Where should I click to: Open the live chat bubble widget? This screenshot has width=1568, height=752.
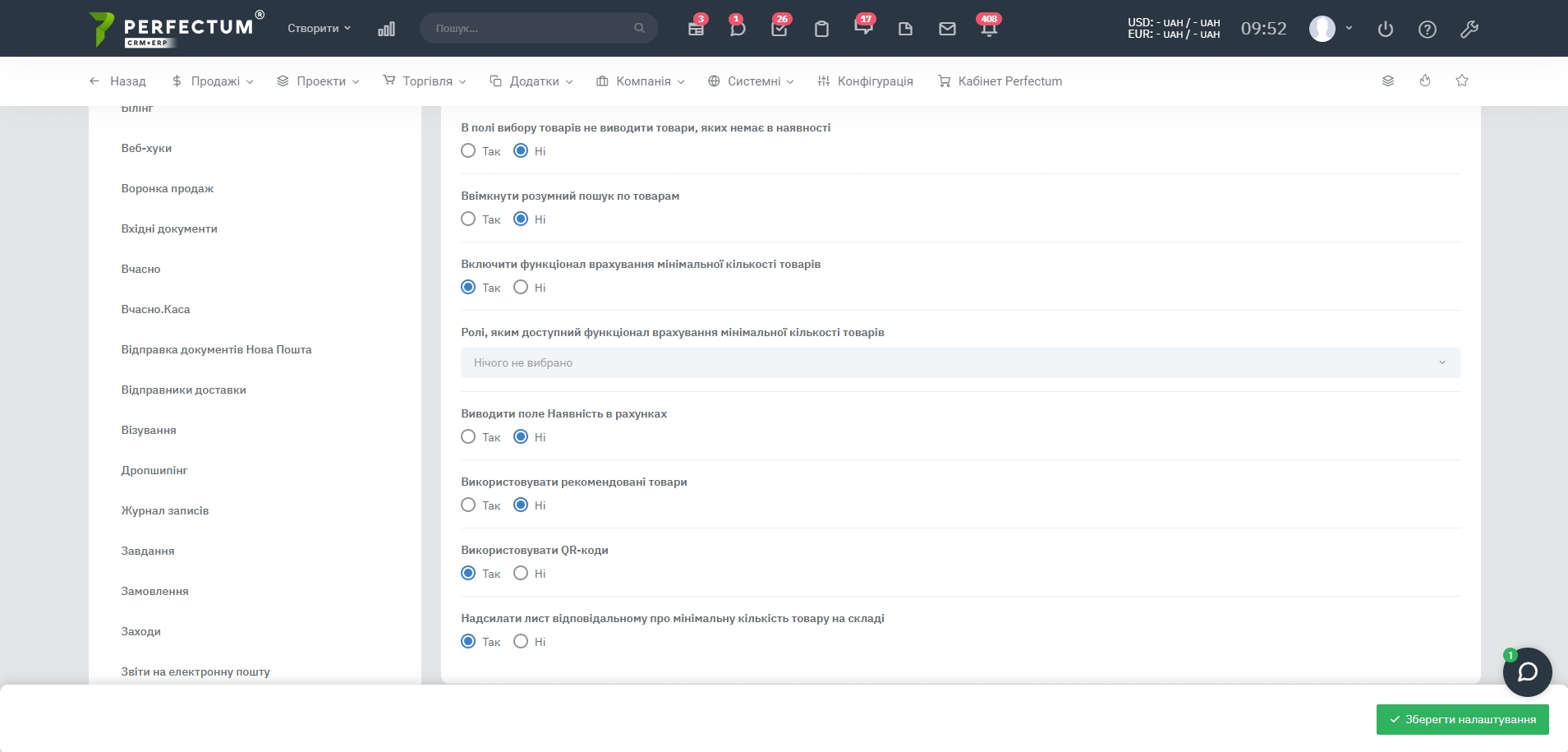1527,672
